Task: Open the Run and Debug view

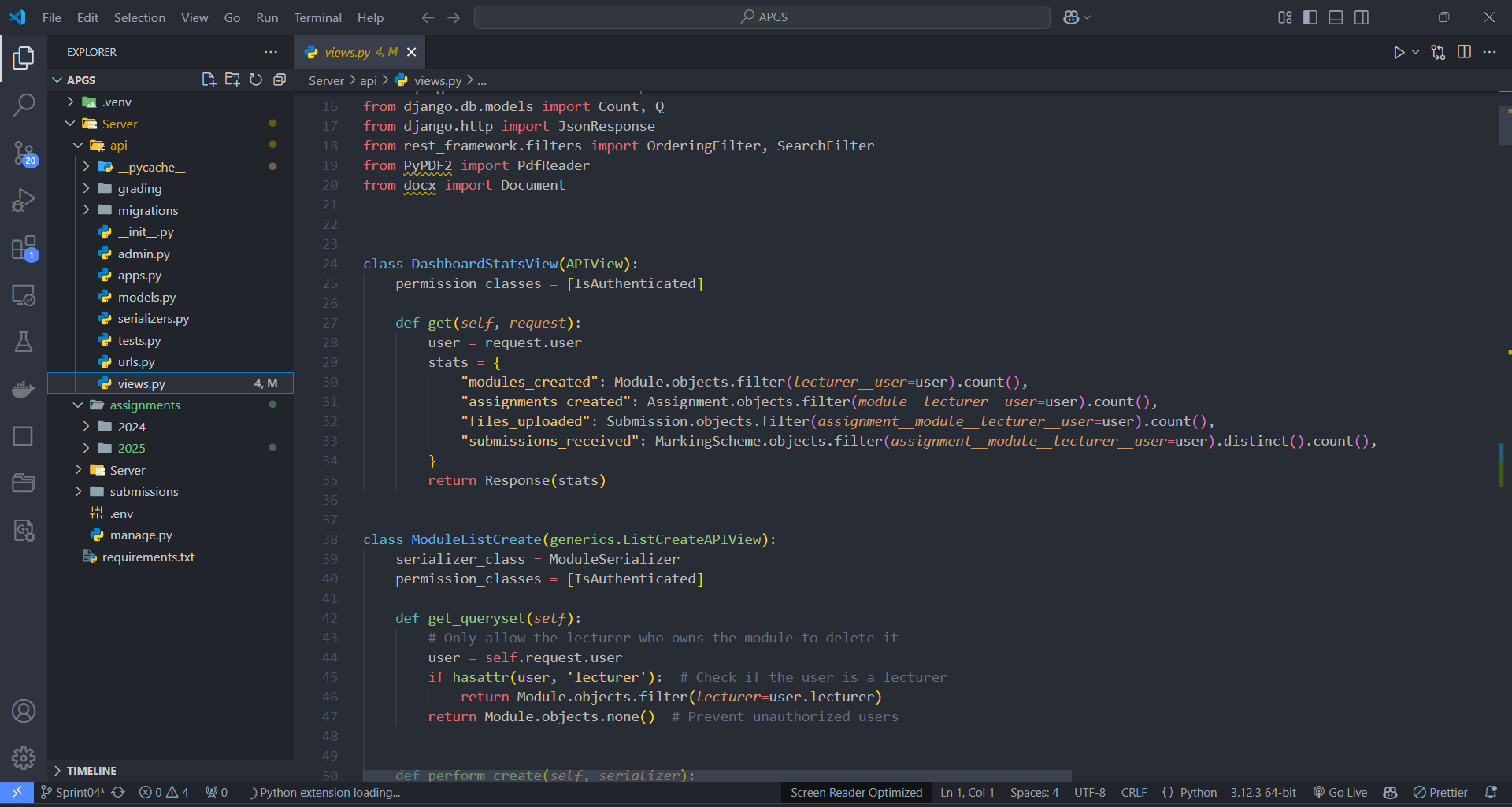Action: 24,200
